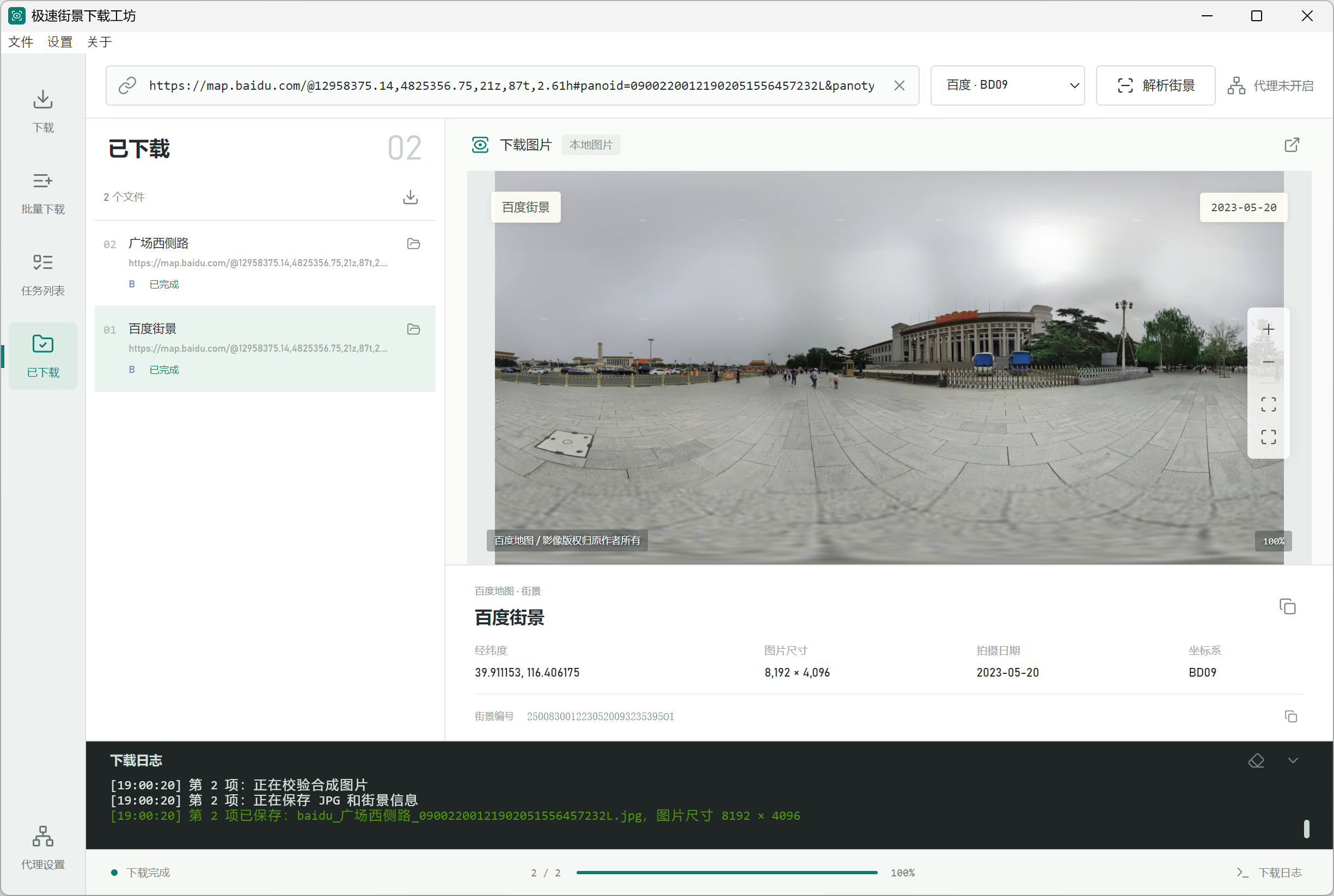Select the 已下载 sidebar page
The width and height of the screenshot is (1334, 896).
pos(43,356)
